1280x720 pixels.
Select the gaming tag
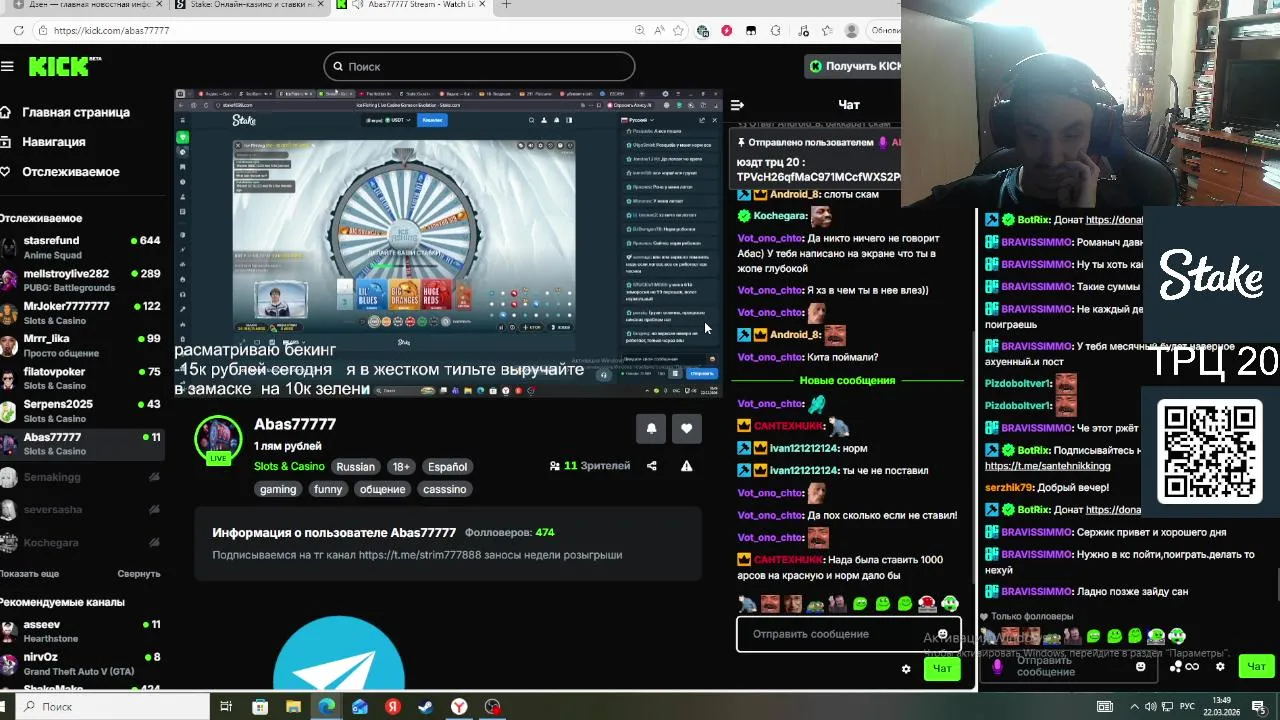pyautogui.click(x=278, y=489)
